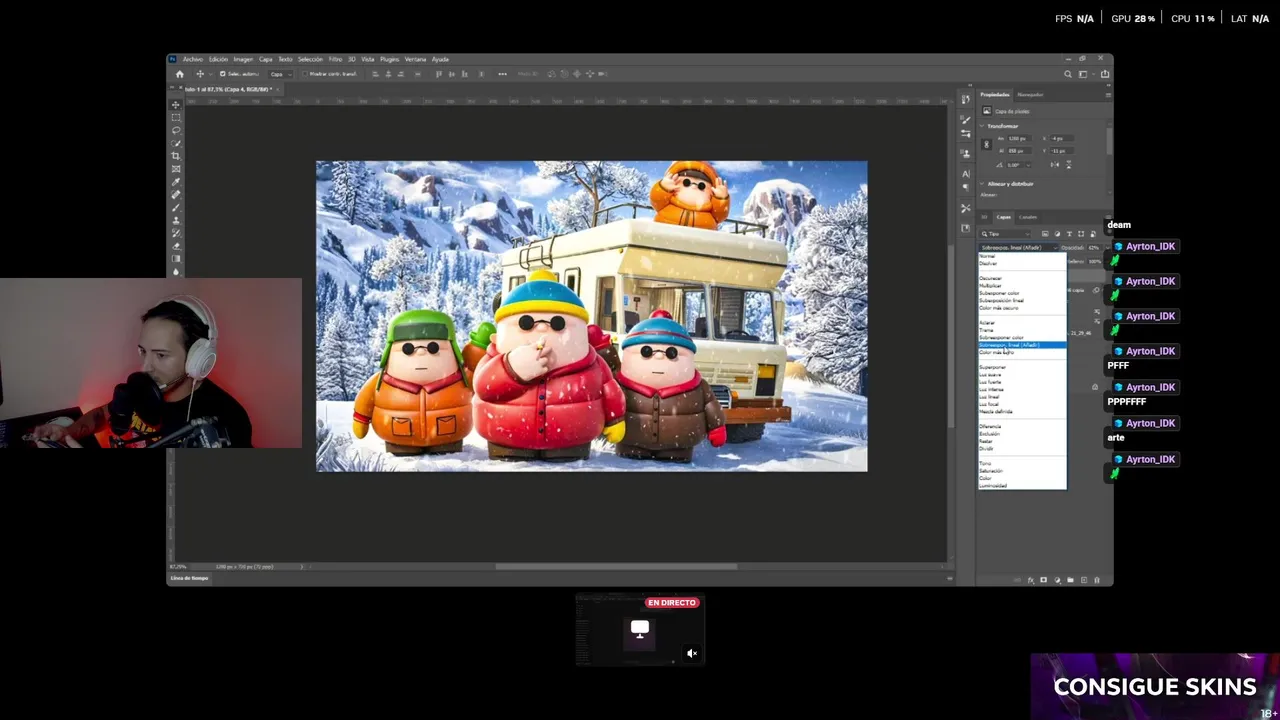Select the Eraser tool
Viewport: 1280px width, 720px height.
click(x=176, y=246)
